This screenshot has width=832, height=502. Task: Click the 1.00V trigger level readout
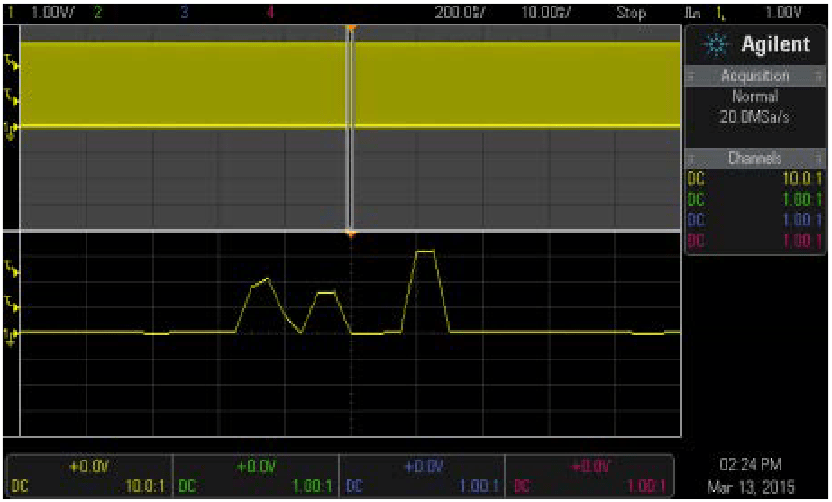[783, 13]
